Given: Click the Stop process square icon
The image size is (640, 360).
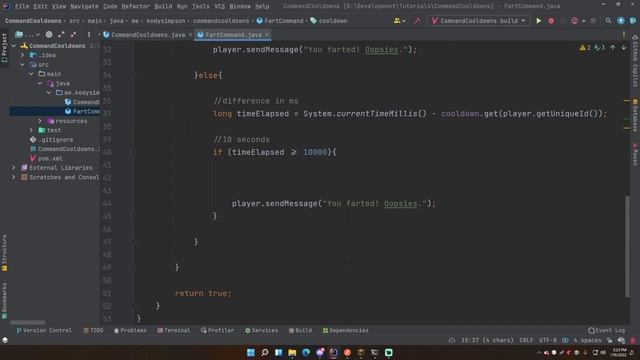Looking at the screenshot, I should pos(593,21).
